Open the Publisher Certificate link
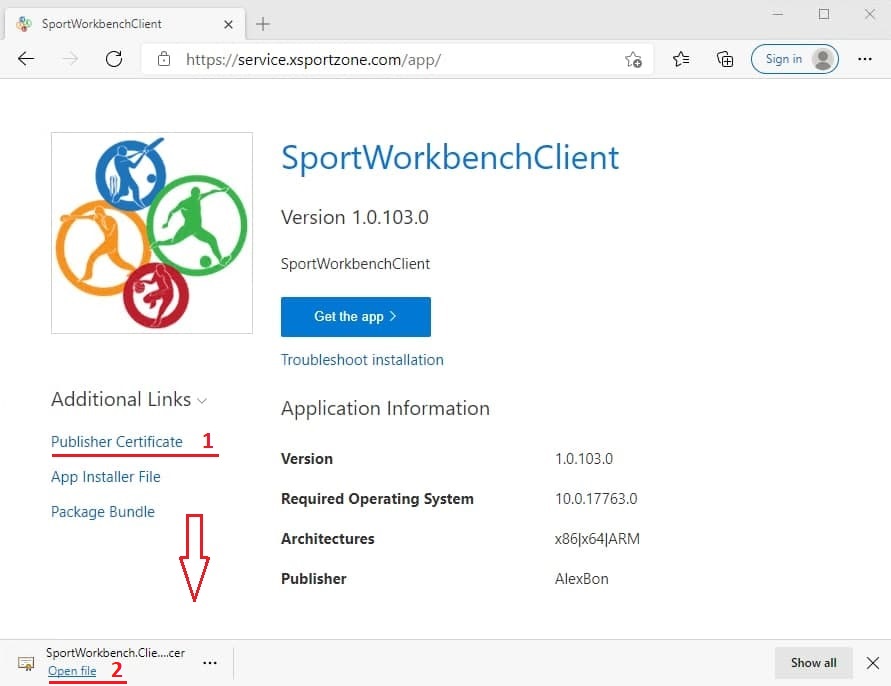This screenshot has width=891, height=686. pyautogui.click(x=117, y=442)
